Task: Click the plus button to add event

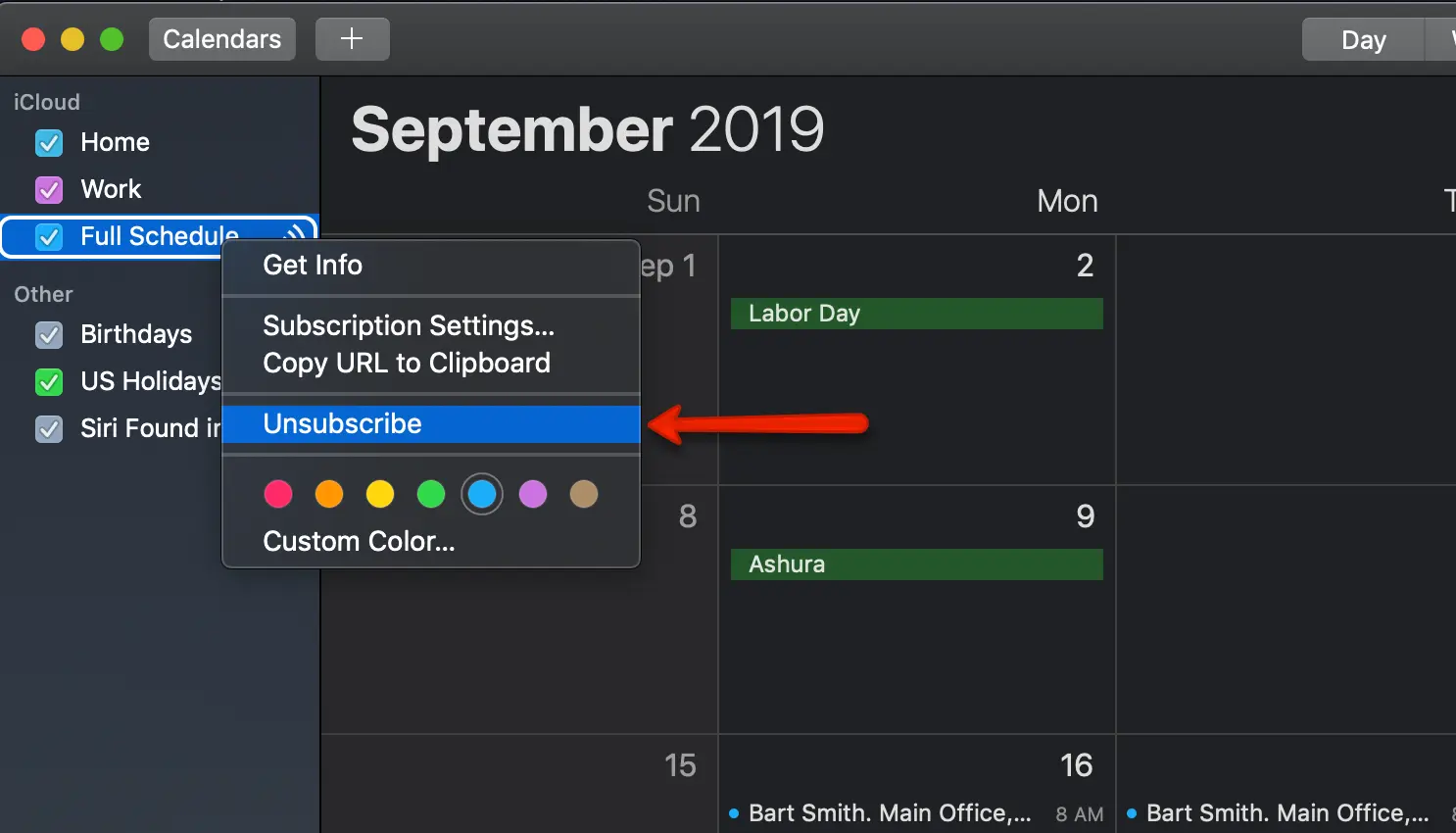Action: pyautogui.click(x=352, y=39)
